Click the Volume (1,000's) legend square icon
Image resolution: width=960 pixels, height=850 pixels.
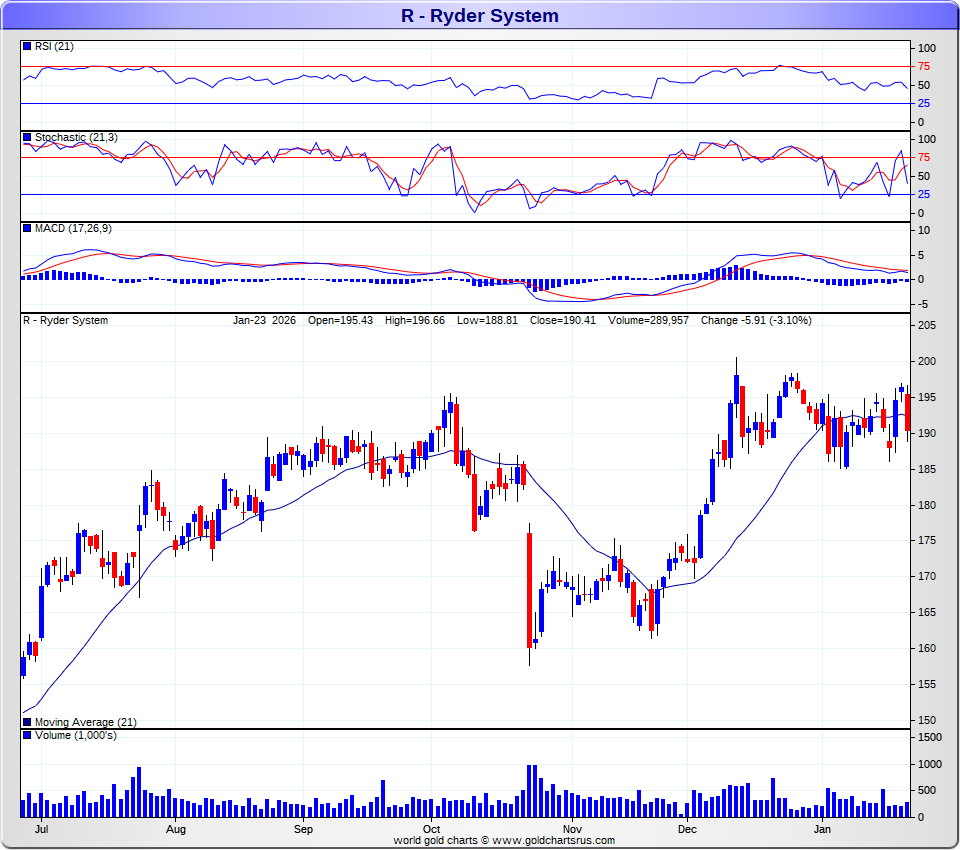27,735
